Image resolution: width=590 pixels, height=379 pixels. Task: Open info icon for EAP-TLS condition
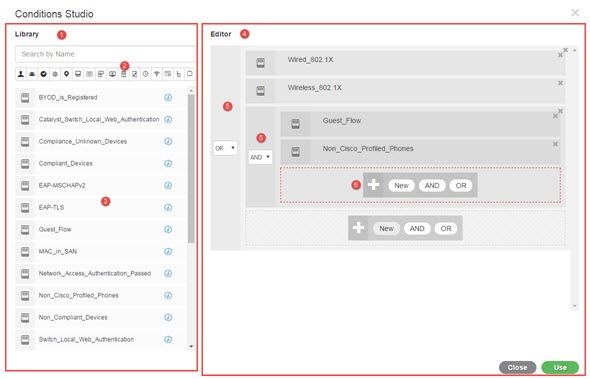point(168,207)
